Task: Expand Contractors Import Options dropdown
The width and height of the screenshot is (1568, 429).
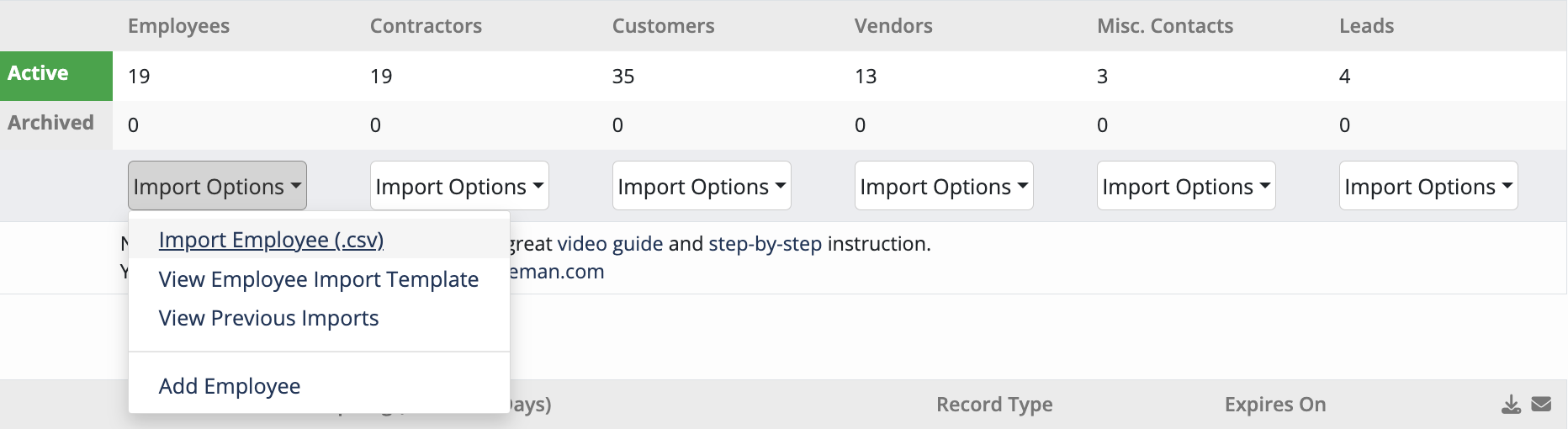Action: (x=459, y=186)
